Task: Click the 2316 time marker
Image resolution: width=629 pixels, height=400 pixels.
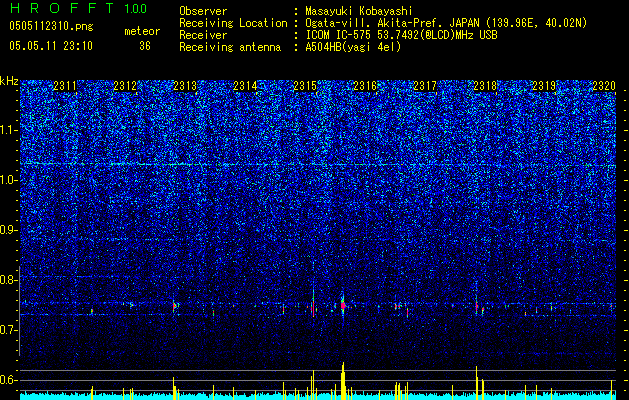Action: click(365, 86)
